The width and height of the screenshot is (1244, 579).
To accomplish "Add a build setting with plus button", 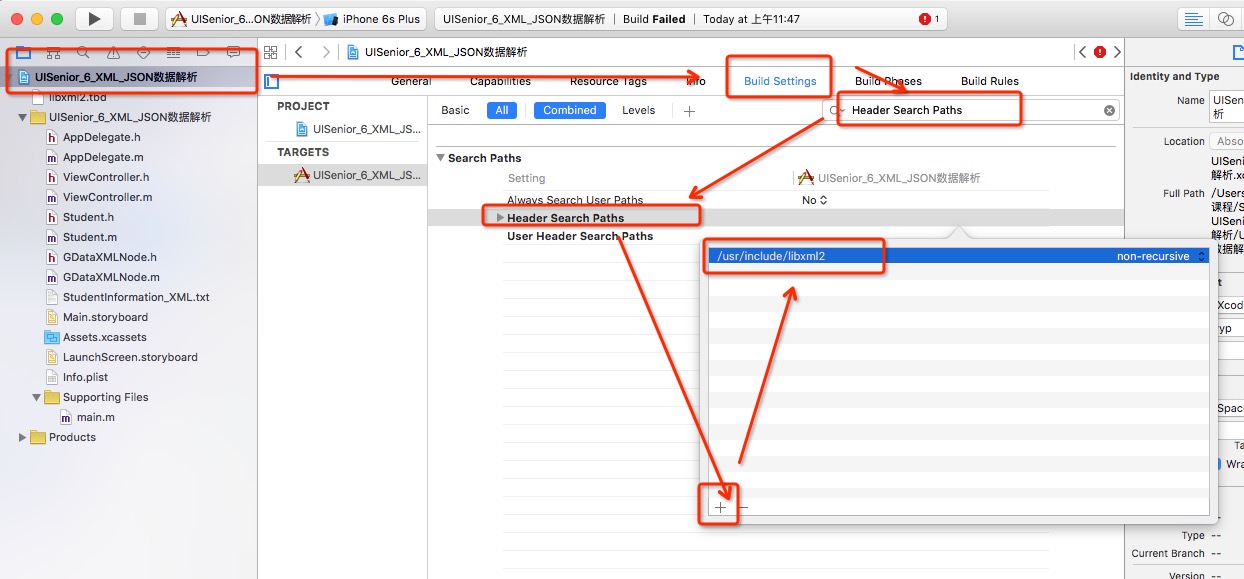I will (x=689, y=110).
